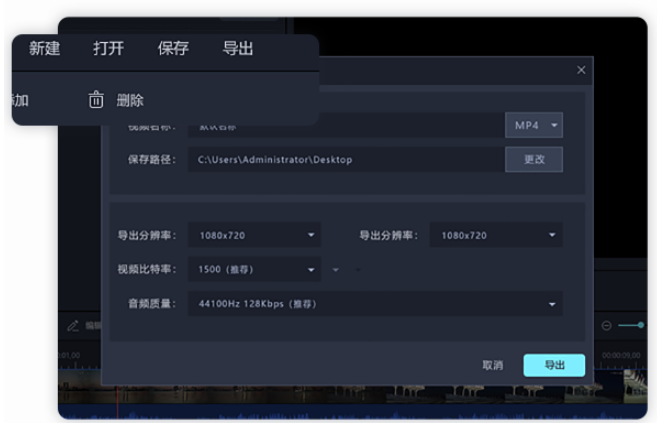Open the MP4 format dropdown
The height and width of the screenshot is (423, 657).
coord(534,125)
